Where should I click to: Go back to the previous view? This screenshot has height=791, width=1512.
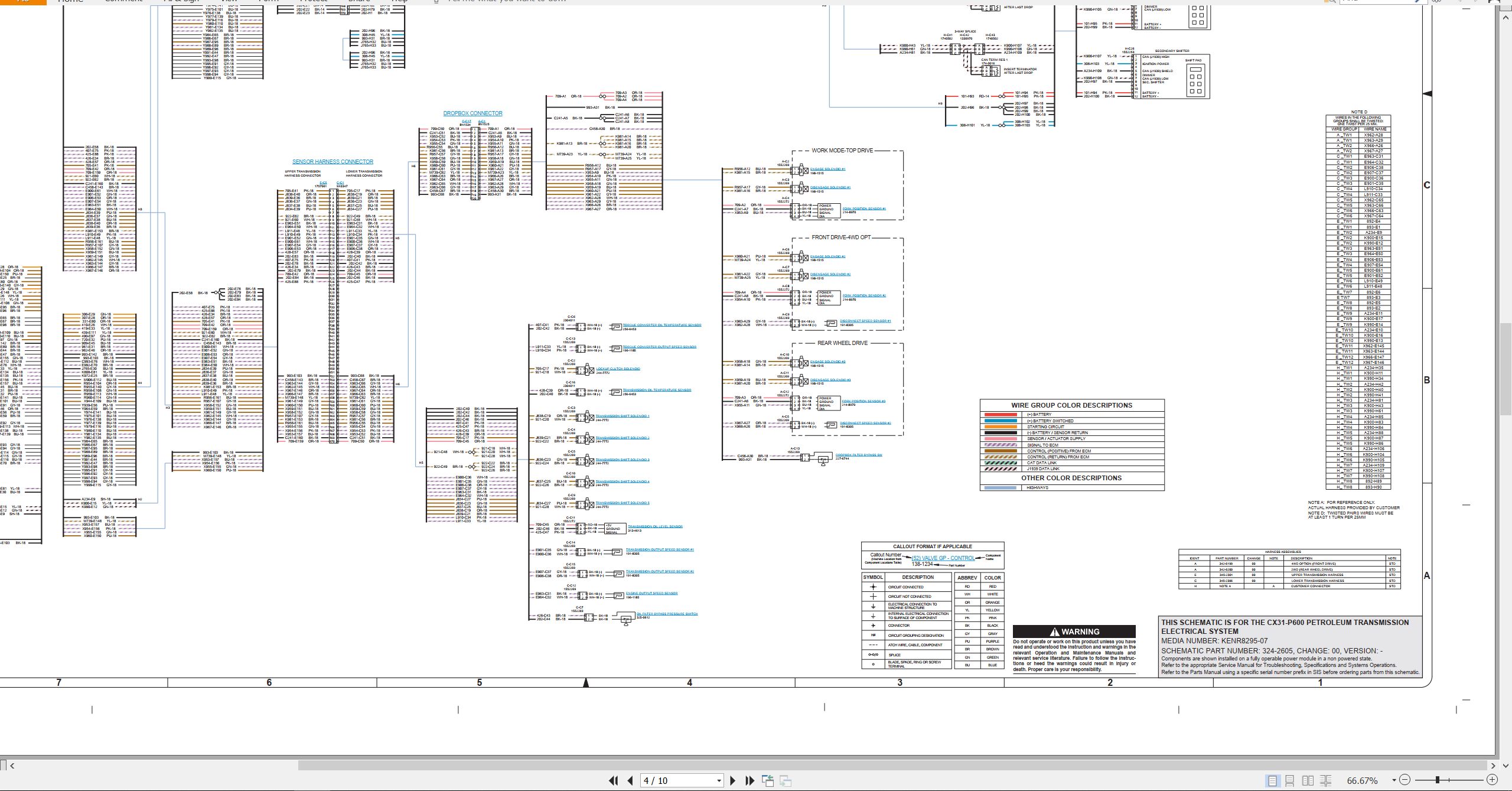click(768, 780)
